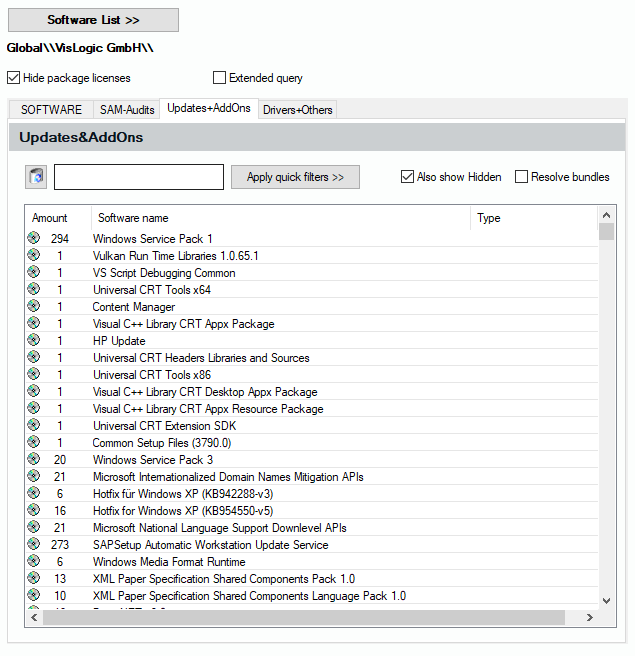Click the icon next to HP Update row
The width and height of the screenshot is (635, 656).
click(x=34, y=341)
